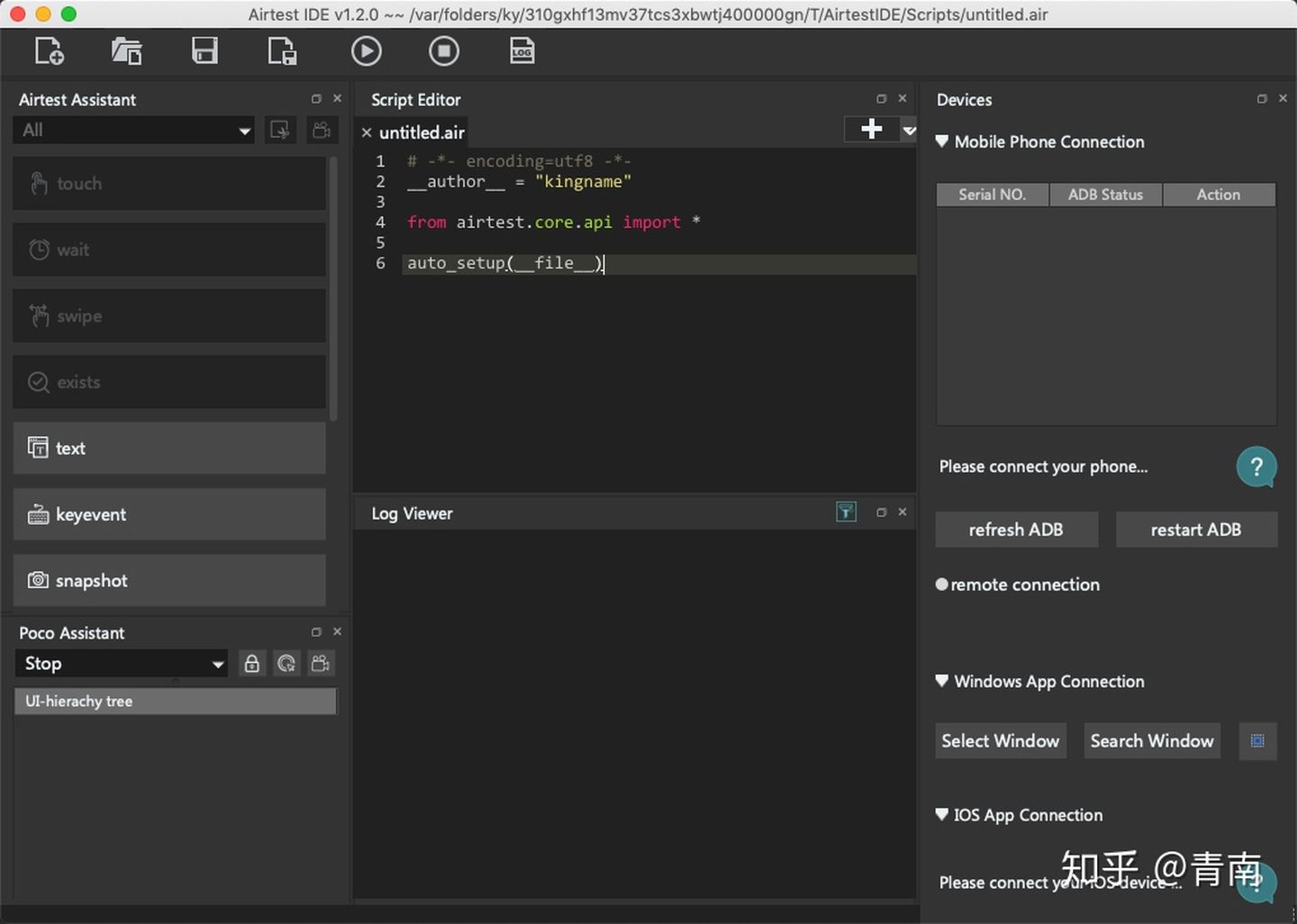Stop the script with Stop button
This screenshot has width=1297, height=924.
[444, 51]
